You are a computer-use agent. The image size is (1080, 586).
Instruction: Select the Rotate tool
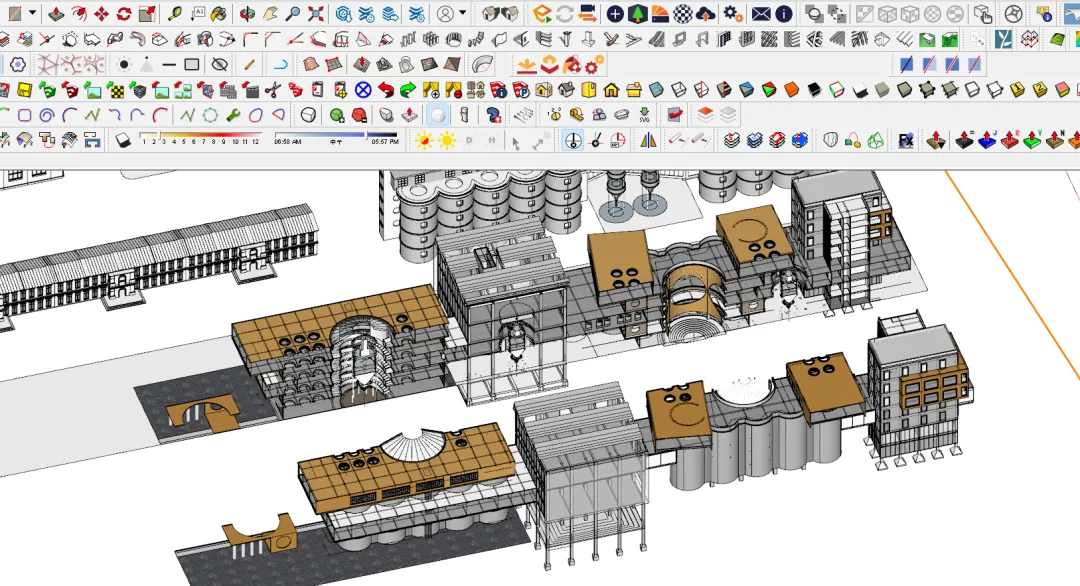[x=124, y=14]
